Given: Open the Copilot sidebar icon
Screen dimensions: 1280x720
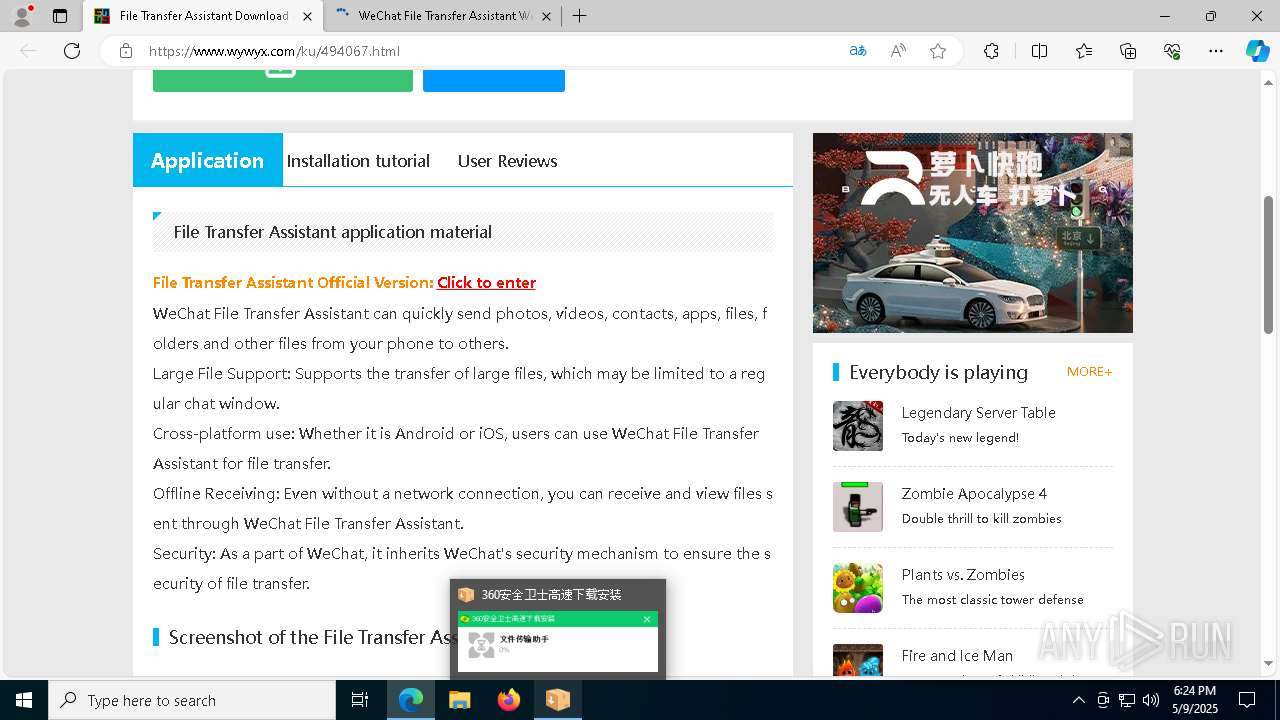Looking at the screenshot, I should pyautogui.click(x=1257, y=51).
